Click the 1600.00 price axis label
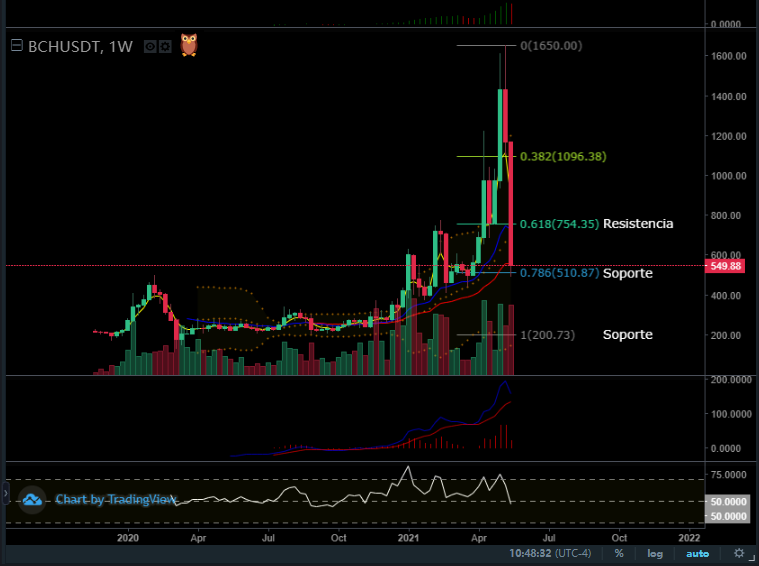 coord(728,56)
